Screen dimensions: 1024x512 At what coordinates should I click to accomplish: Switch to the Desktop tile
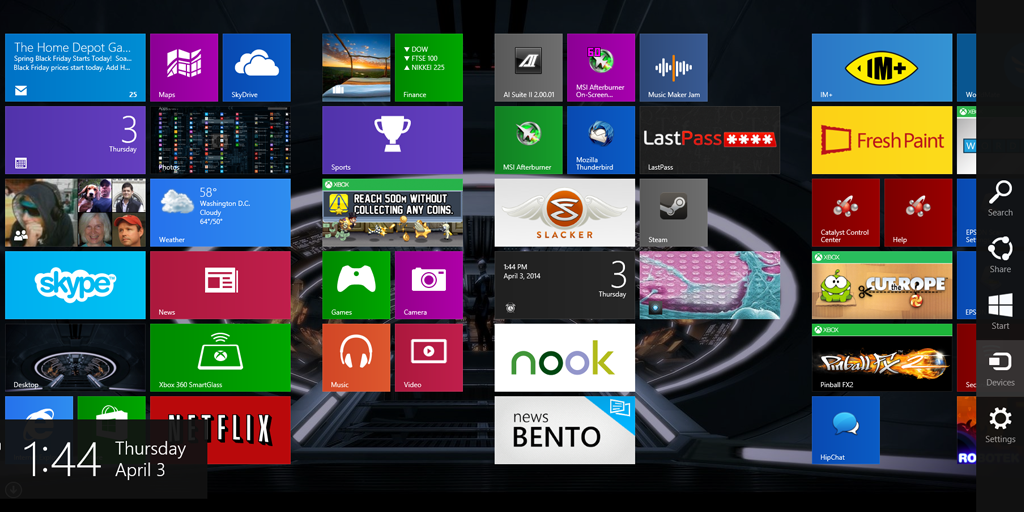(x=75, y=358)
